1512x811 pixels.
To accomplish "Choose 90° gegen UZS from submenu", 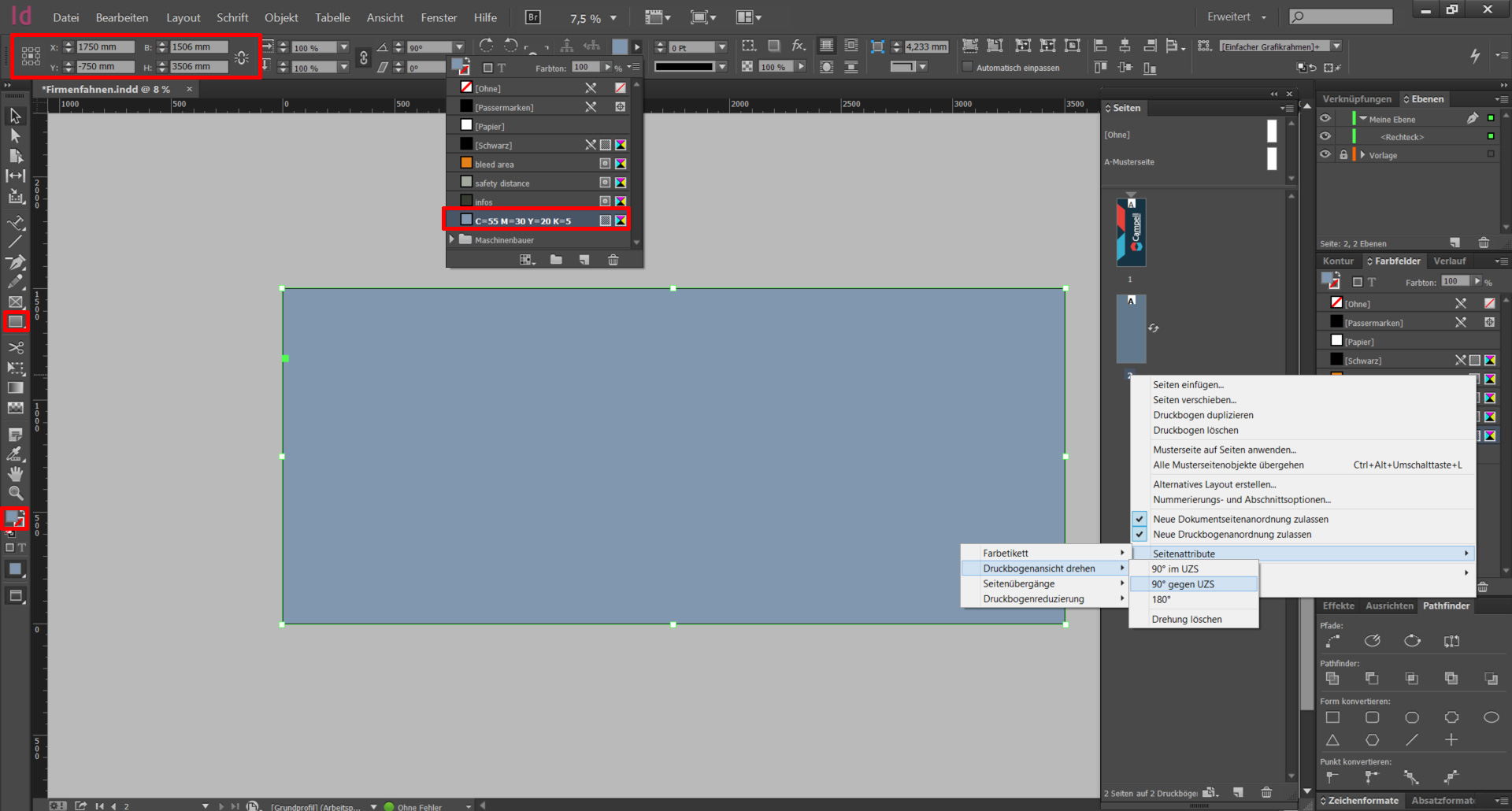I will click(1182, 584).
